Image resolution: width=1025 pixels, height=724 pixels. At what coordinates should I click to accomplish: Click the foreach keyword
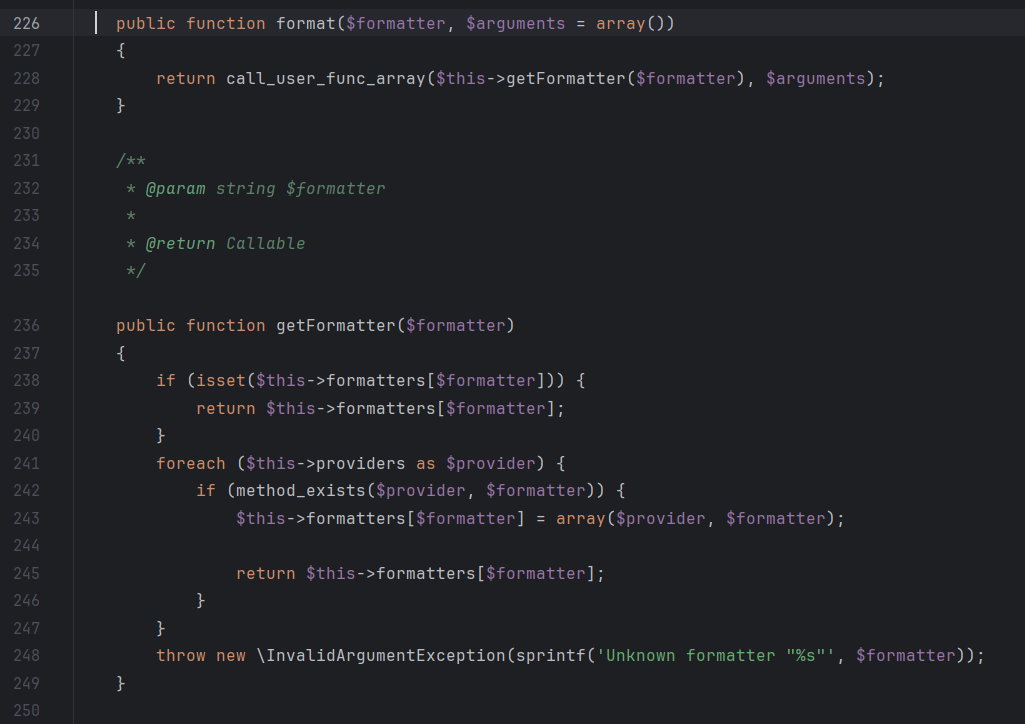tap(190, 463)
